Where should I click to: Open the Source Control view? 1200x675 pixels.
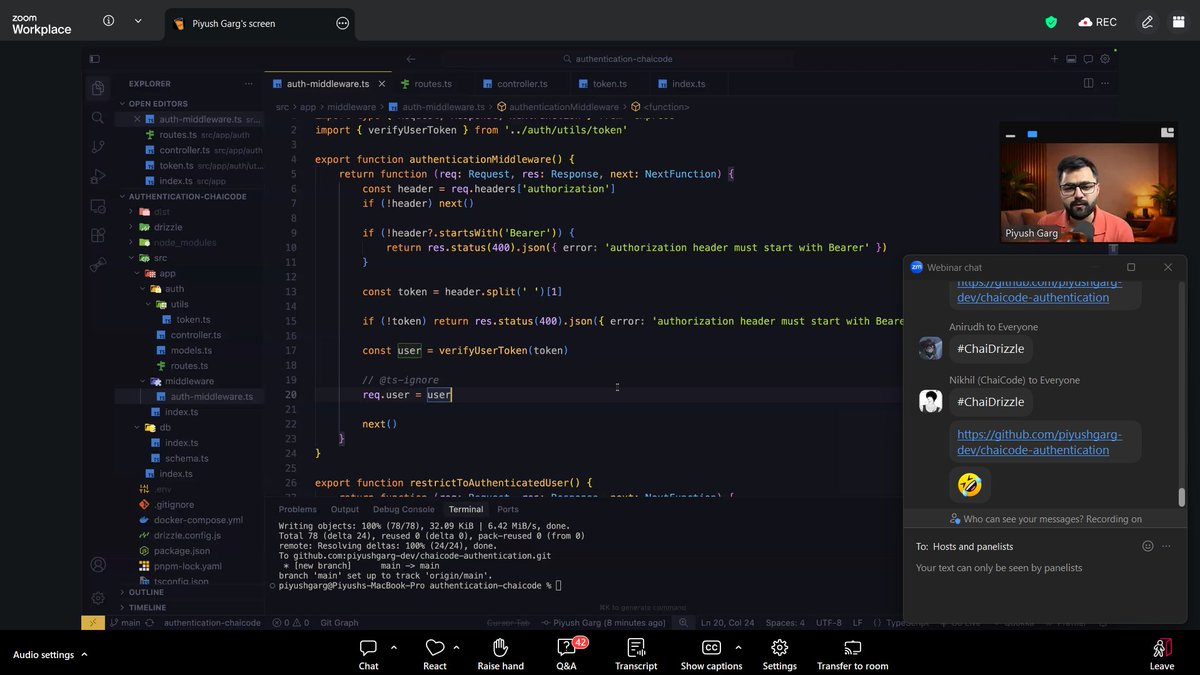97,146
